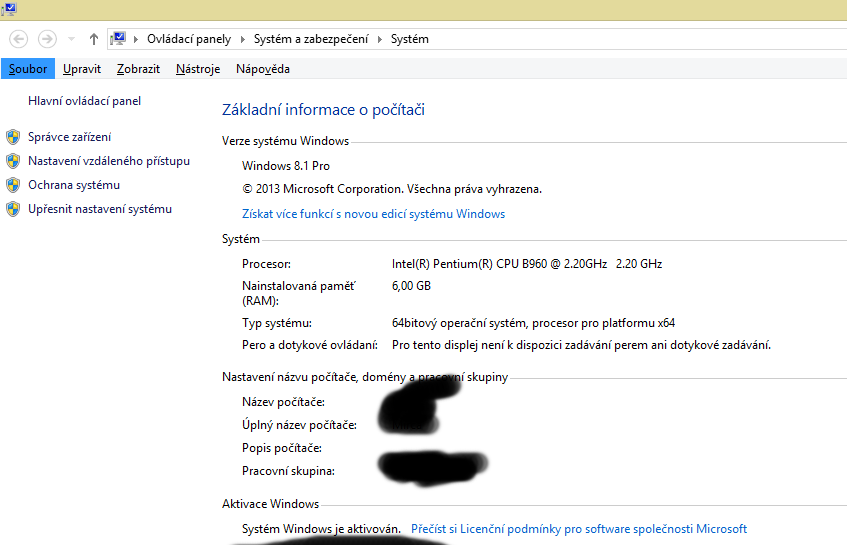The image size is (847, 545).
Task: Click 64bitový operační systém value
Action: point(533,323)
